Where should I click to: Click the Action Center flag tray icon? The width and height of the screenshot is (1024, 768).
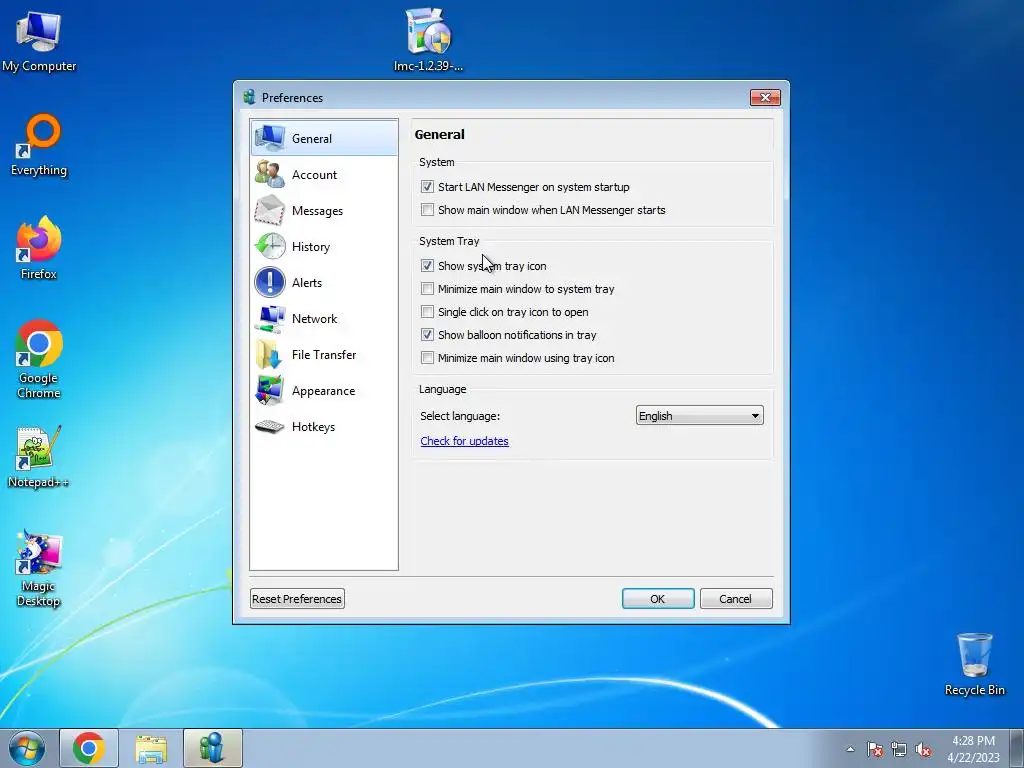click(x=875, y=750)
